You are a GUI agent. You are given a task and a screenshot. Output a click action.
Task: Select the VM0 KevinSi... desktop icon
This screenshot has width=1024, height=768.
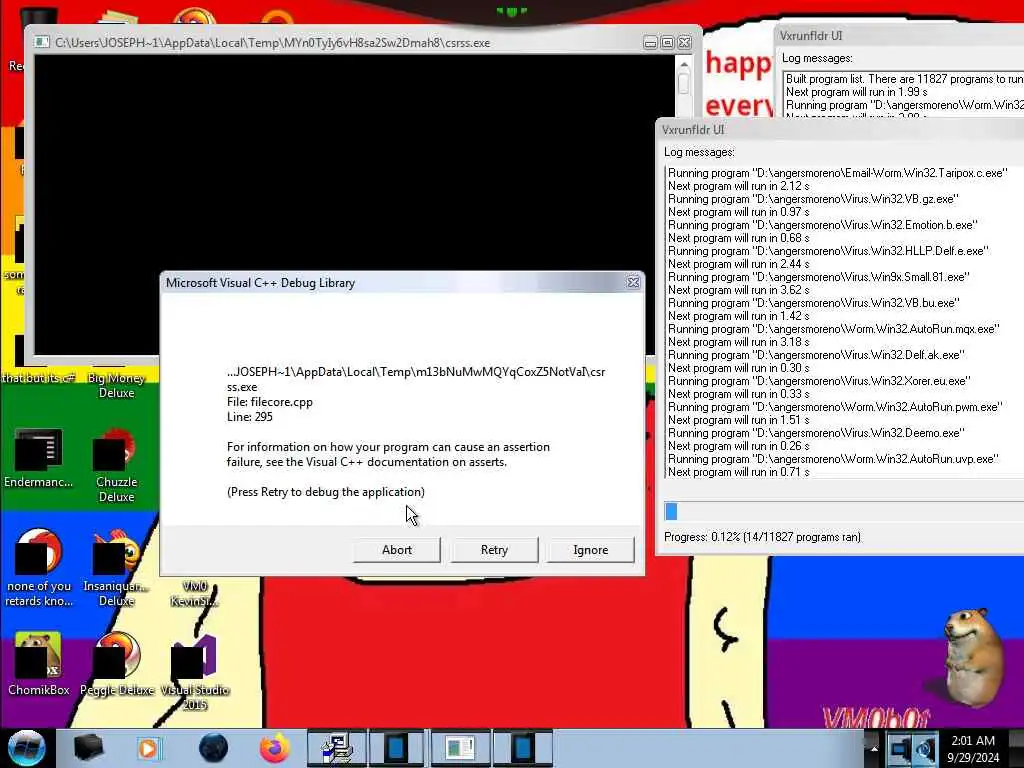click(195, 593)
